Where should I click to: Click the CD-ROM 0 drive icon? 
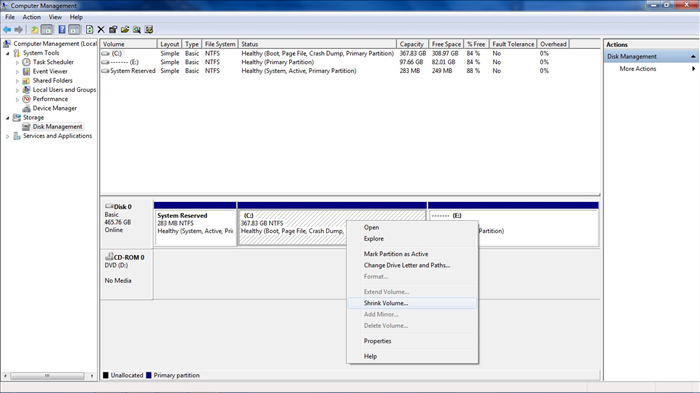click(x=108, y=257)
